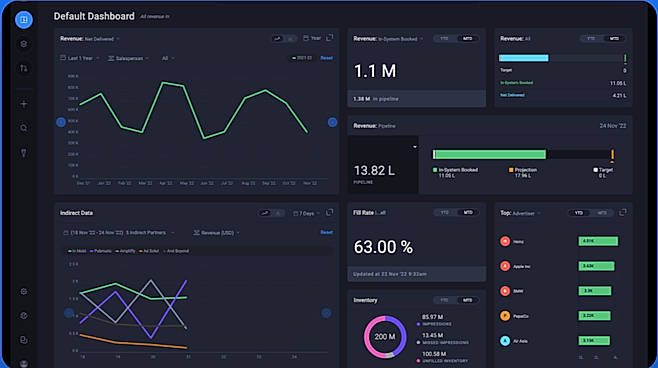
Task: Click the 1.38 M in pipeline text
Action: [376, 99]
